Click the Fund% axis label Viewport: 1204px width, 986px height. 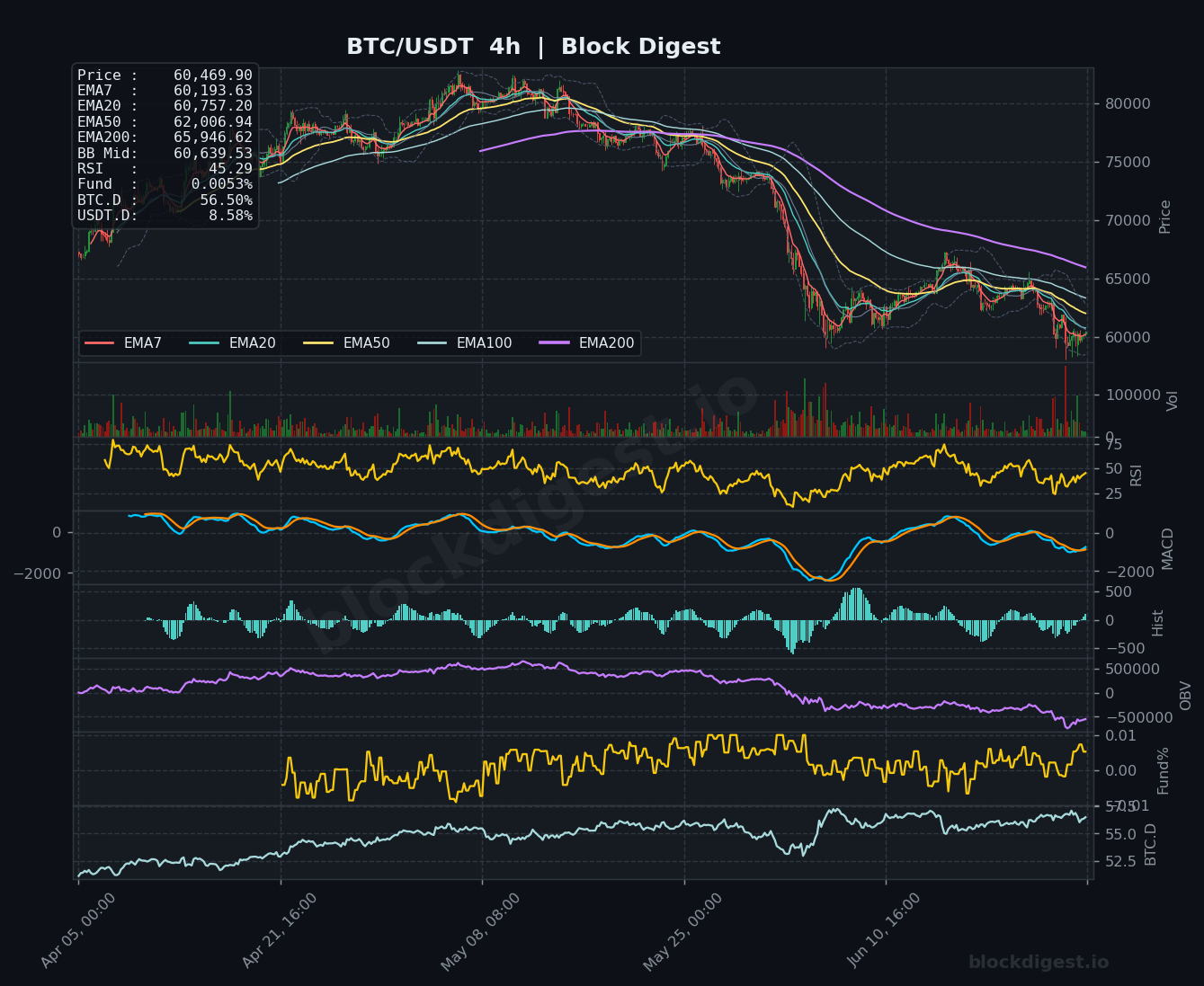1163,770
